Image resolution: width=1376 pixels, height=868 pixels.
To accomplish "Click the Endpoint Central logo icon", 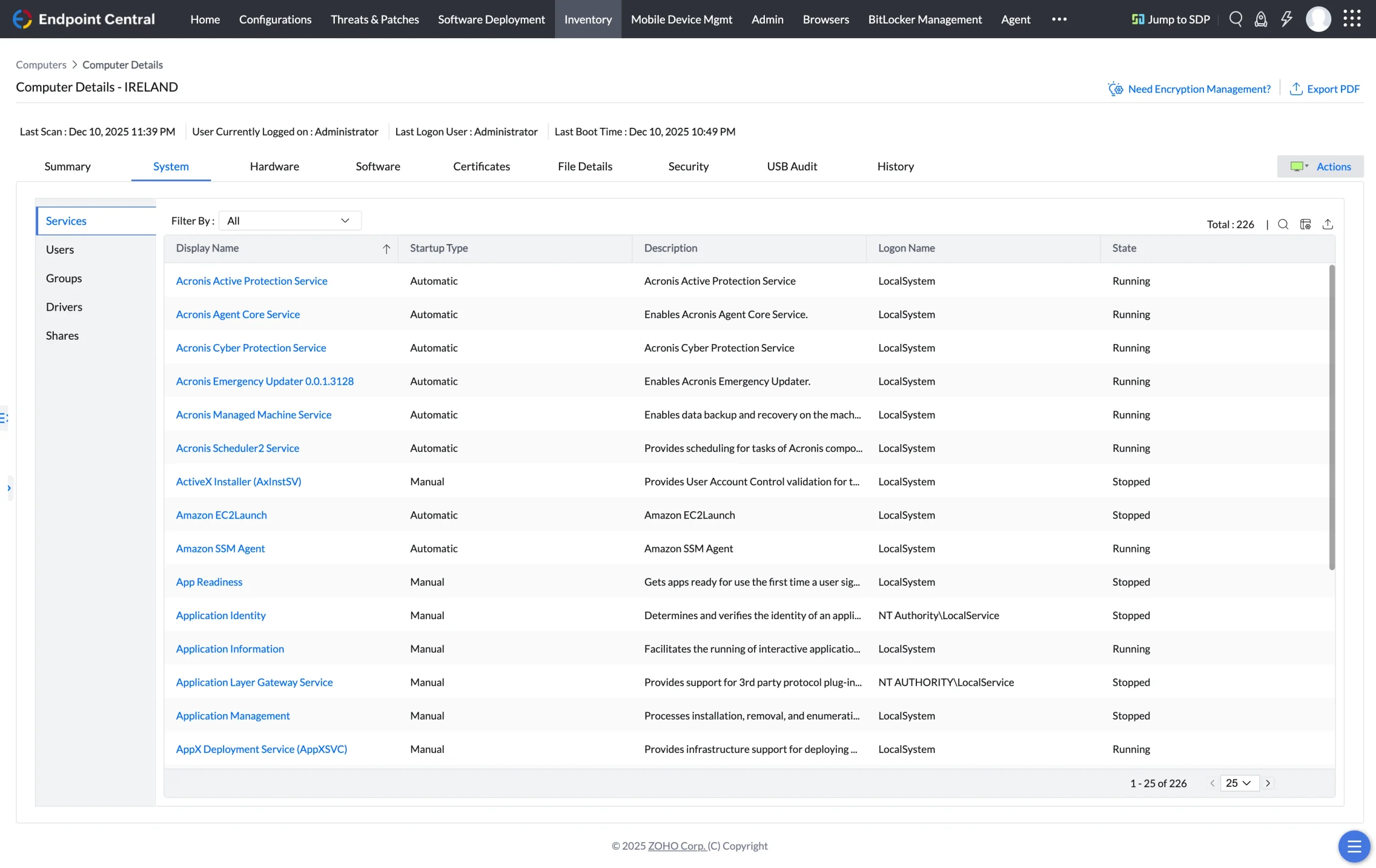I will (x=21, y=19).
